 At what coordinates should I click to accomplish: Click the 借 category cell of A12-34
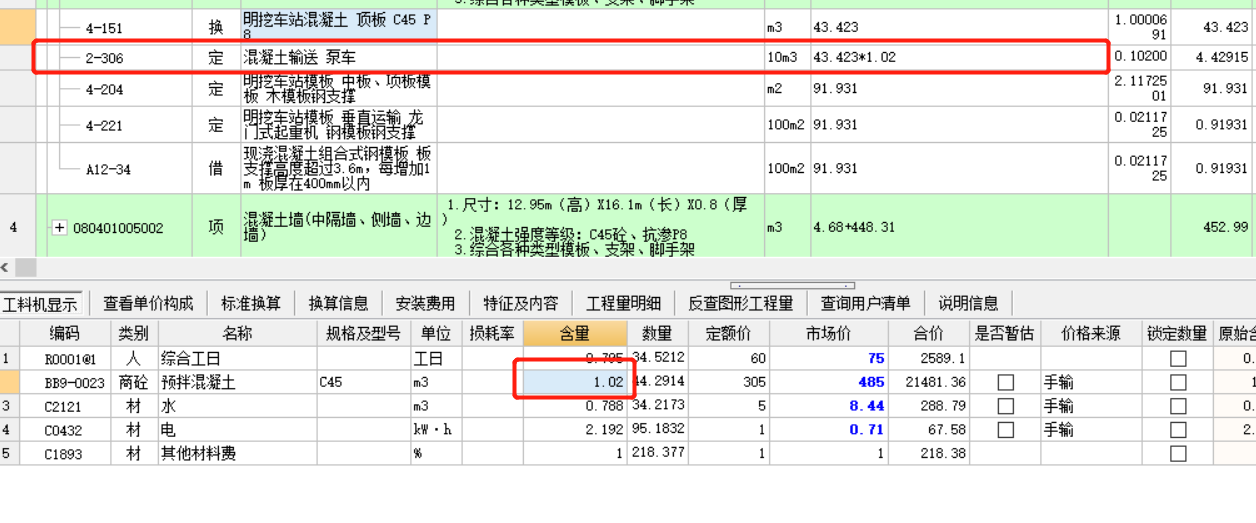[x=216, y=169]
